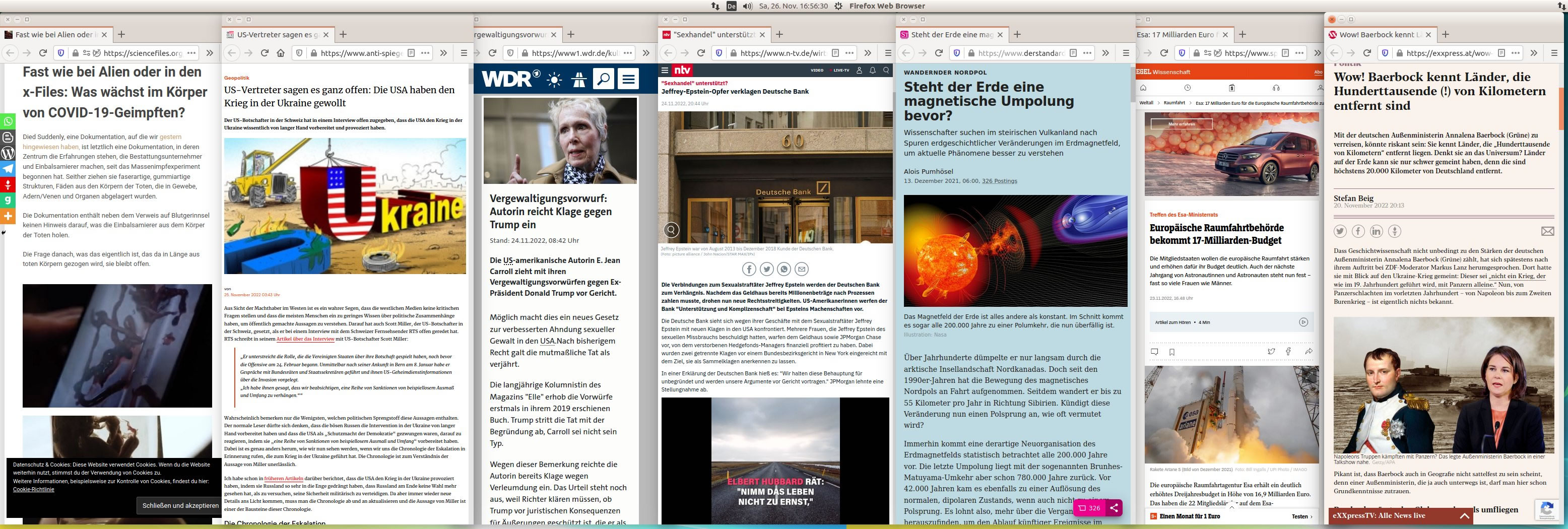
Task: Click the WordPress share icon on sciencefiles sidebar
Action: pos(8,153)
